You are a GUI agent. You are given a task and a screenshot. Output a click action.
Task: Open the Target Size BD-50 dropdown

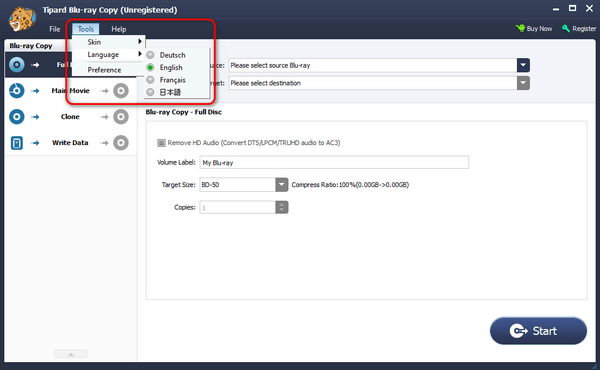point(282,184)
